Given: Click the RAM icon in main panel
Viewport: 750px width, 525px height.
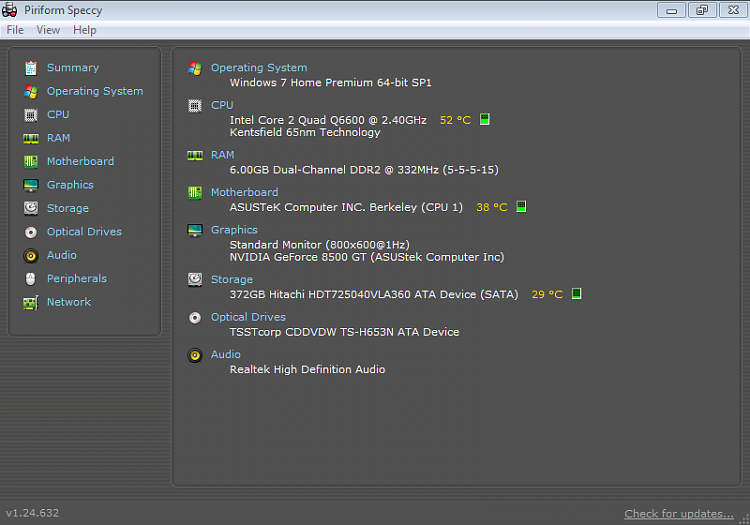Looking at the screenshot, I should (x=195, y=155).
